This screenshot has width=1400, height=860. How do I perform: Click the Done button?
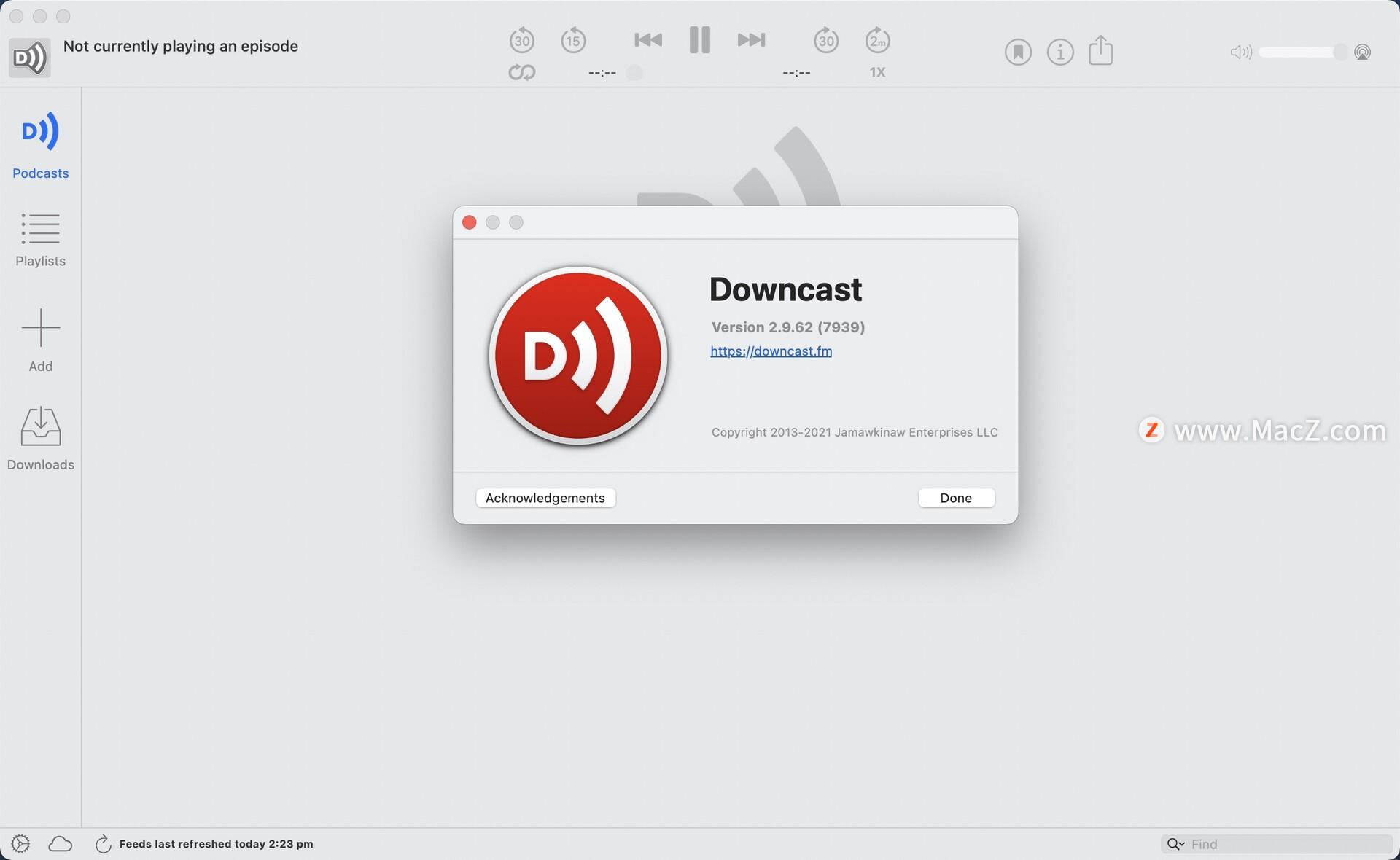(956, 498)
